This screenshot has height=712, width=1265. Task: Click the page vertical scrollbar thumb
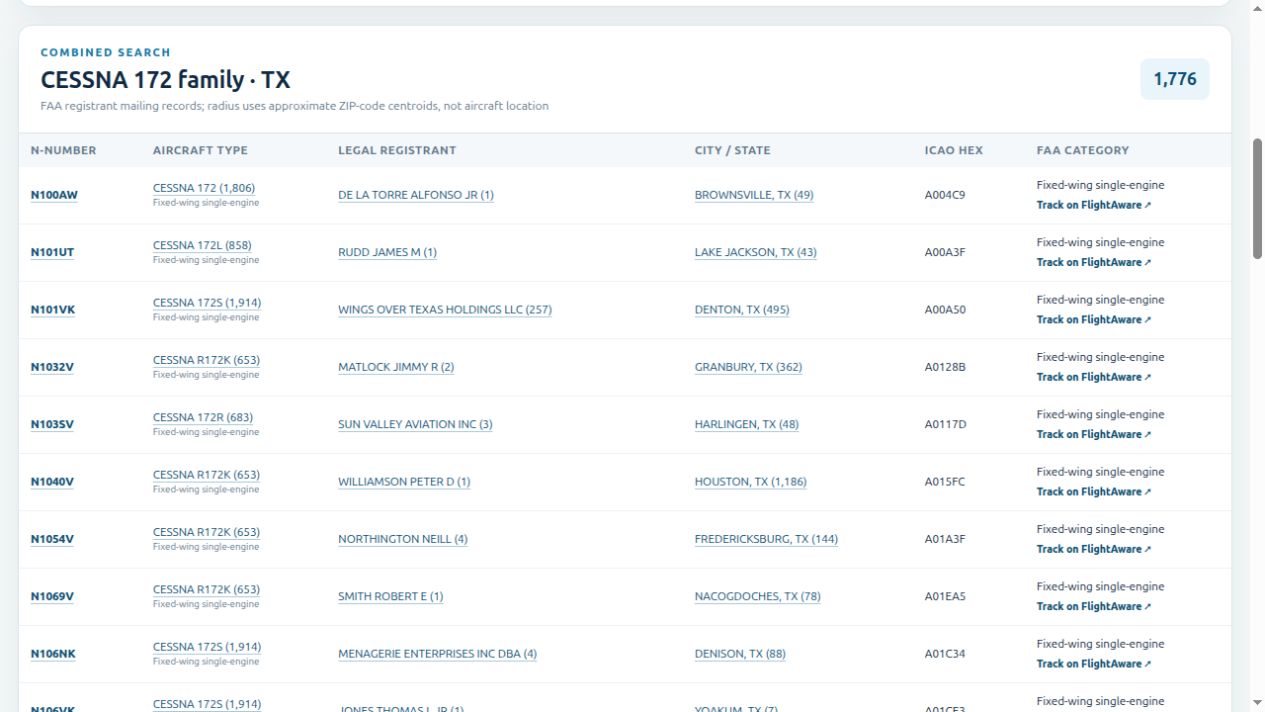[1257, 199]
